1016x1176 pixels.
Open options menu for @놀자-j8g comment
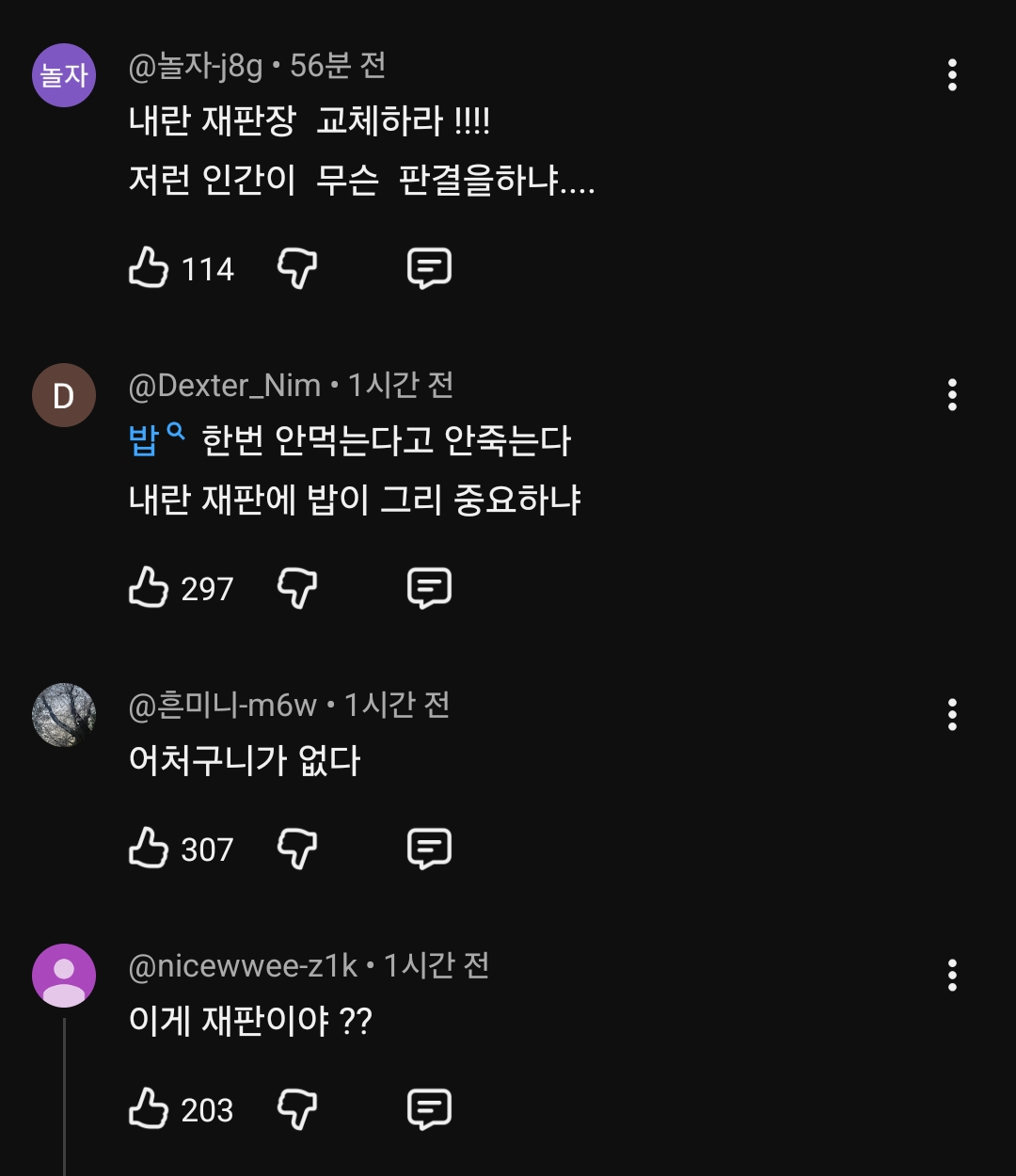pyautogui.click(x=952, y=75)
